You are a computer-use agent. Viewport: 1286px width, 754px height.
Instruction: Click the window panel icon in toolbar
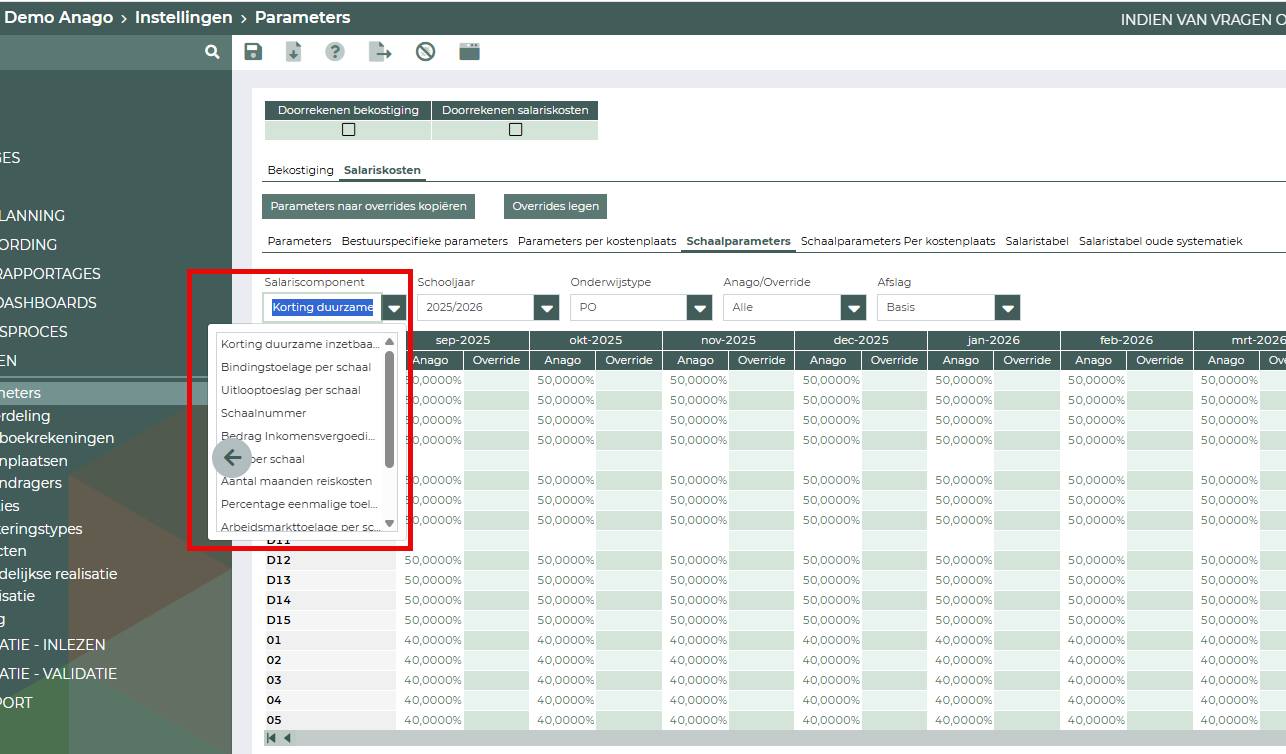pyautogui.click(x=469, y=52)
